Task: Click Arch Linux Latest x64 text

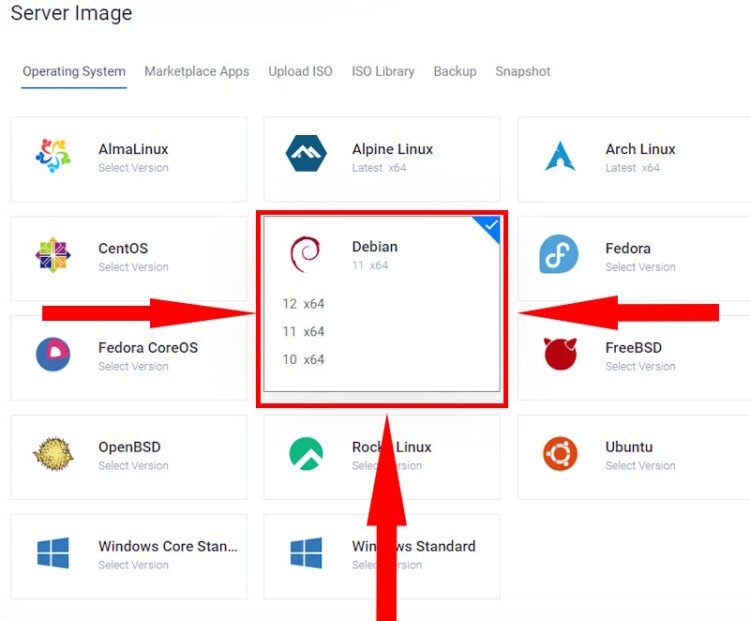Action: 632,168
